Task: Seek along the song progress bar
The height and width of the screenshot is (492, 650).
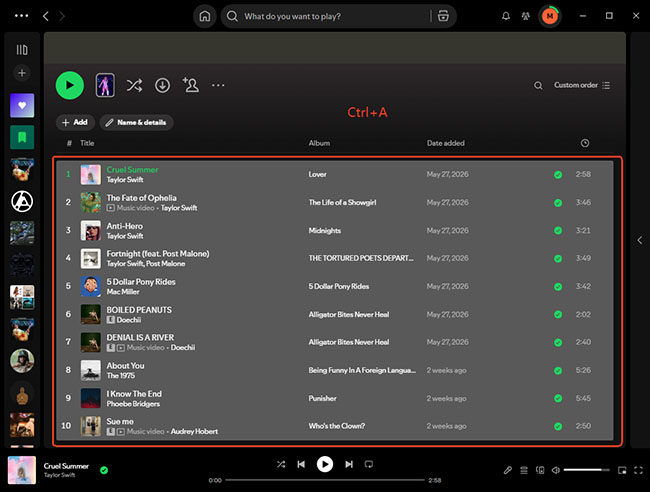Action: click(325, 480)
